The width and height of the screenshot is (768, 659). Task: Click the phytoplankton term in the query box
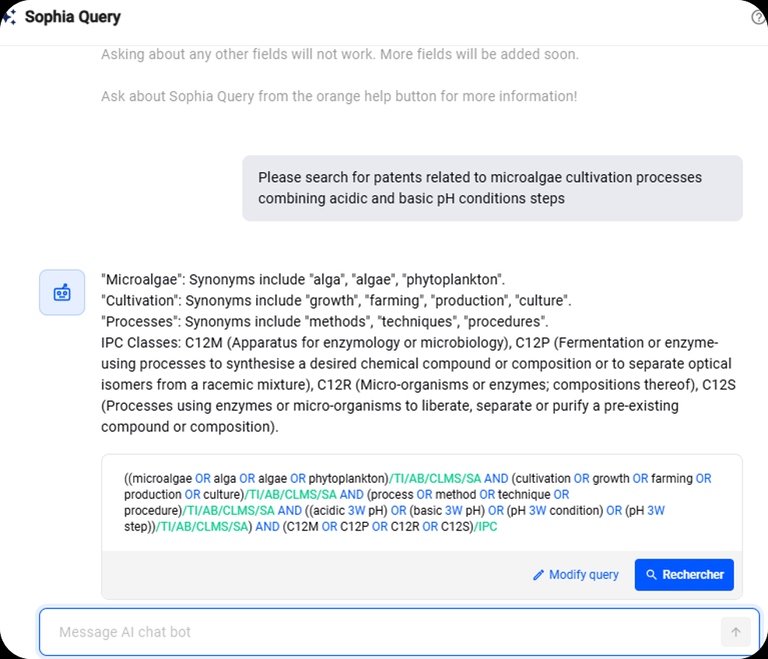[x=348, y=478]
